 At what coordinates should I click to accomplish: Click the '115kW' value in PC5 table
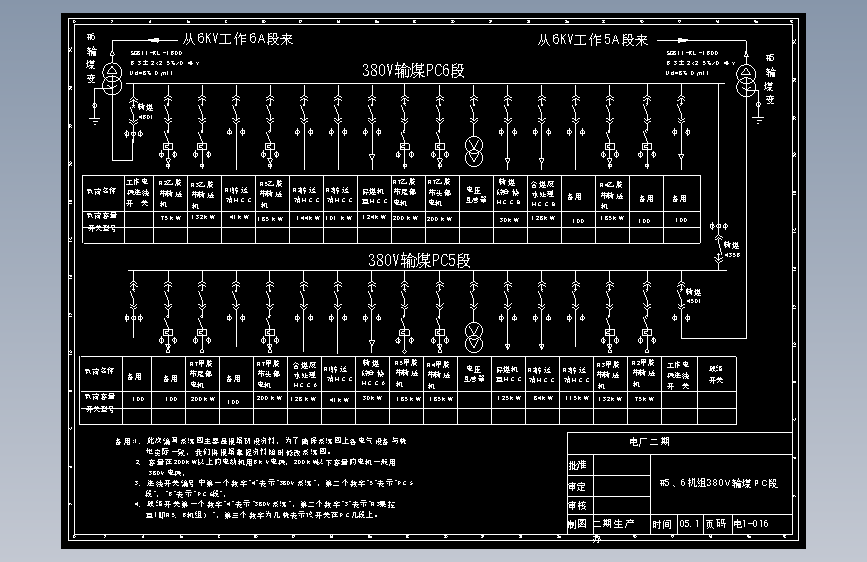[x=576, y=398]
